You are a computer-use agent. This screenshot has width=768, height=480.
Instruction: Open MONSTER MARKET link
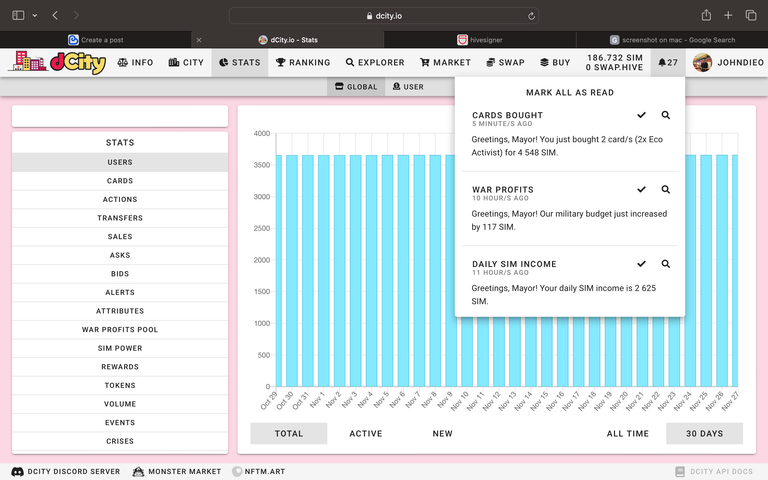[x=177, y=472]
